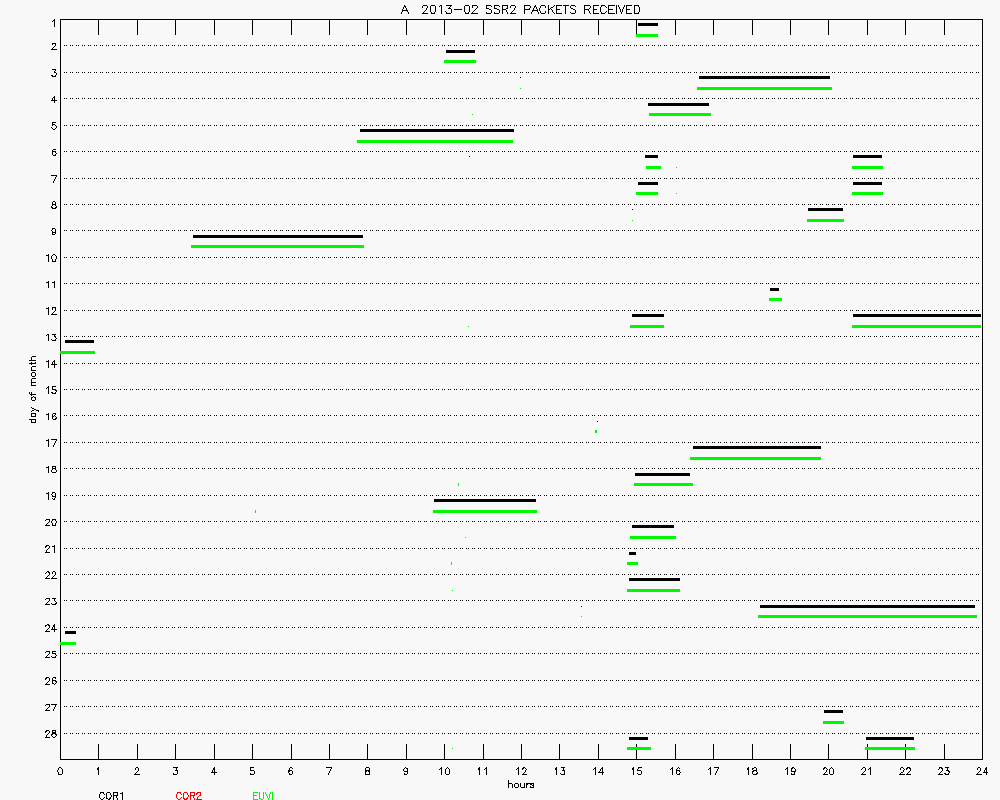Screen dimensions: 1000x800
Task: Click the long green bar on day 3
Action: coord(764,88)
